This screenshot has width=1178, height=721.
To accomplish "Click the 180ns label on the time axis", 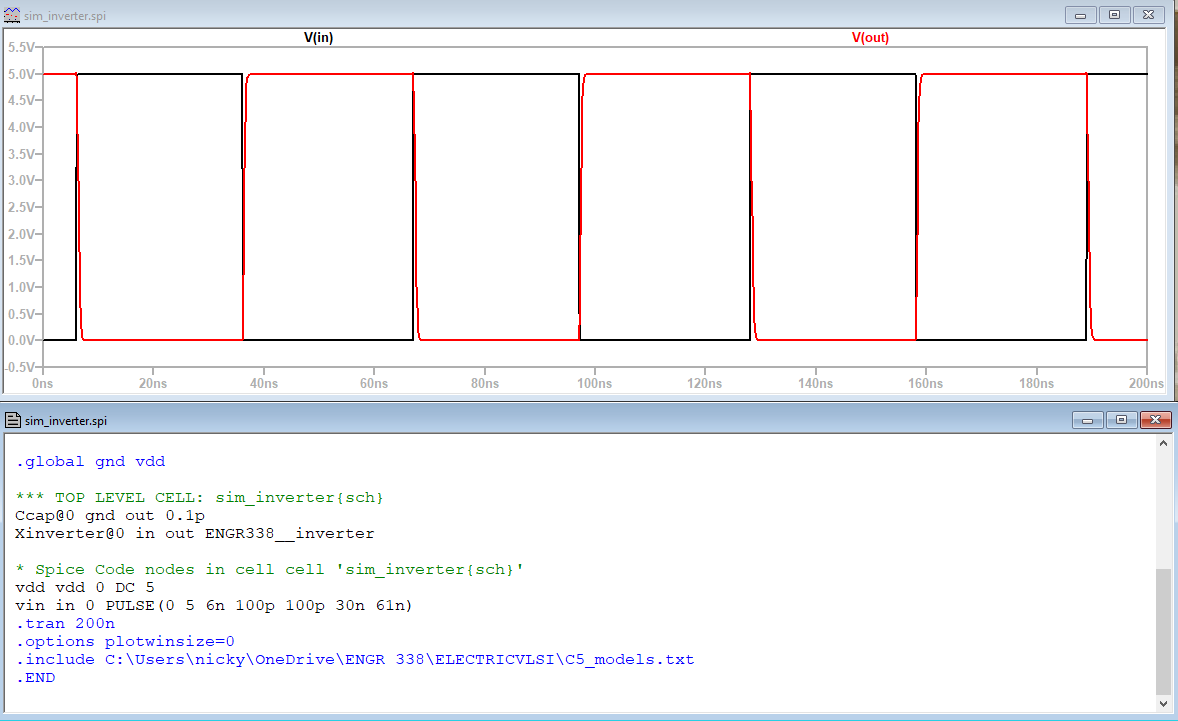I will pos(1036,384).
